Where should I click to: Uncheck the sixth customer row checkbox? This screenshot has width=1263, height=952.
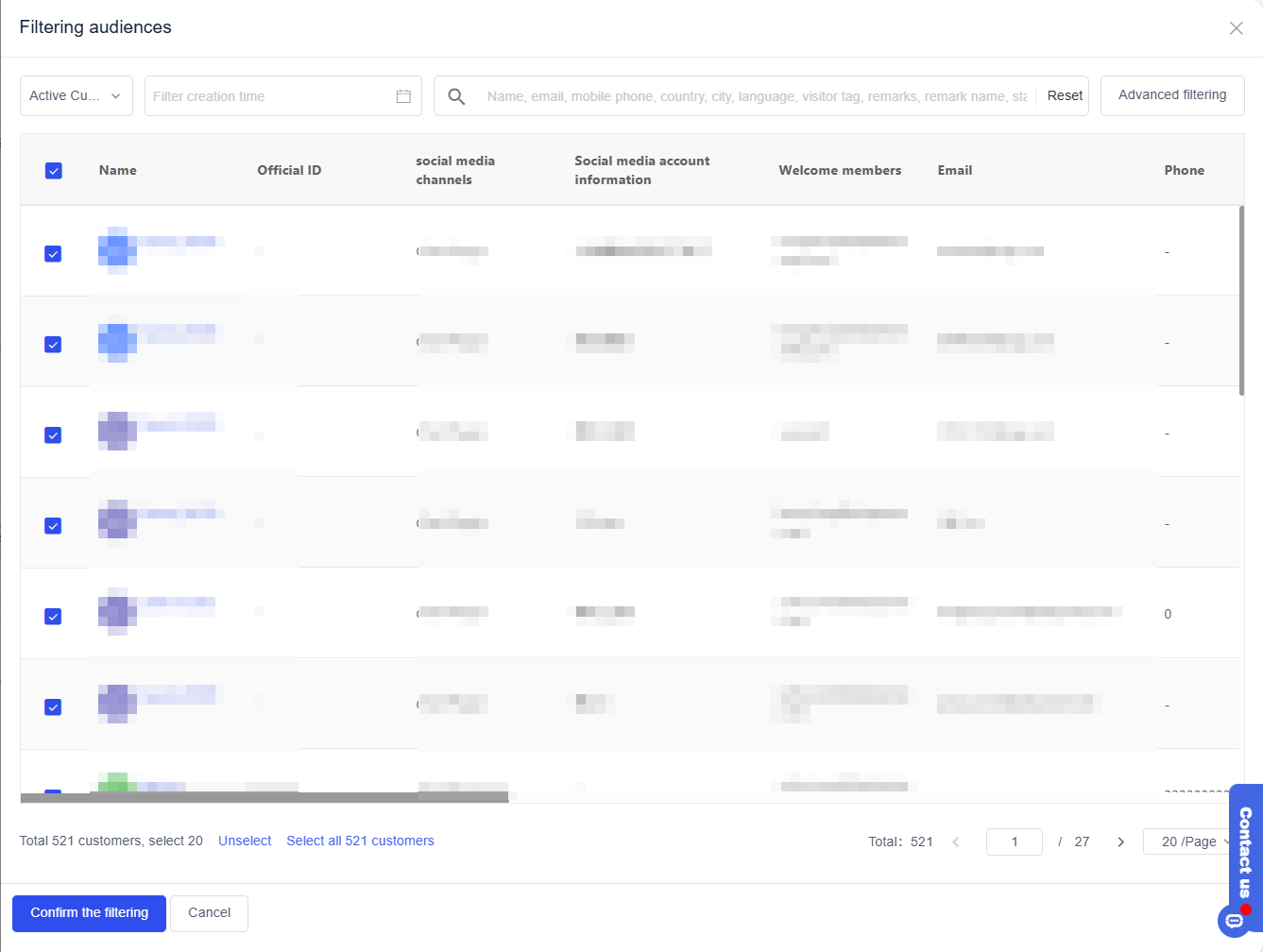pos(53,707)
